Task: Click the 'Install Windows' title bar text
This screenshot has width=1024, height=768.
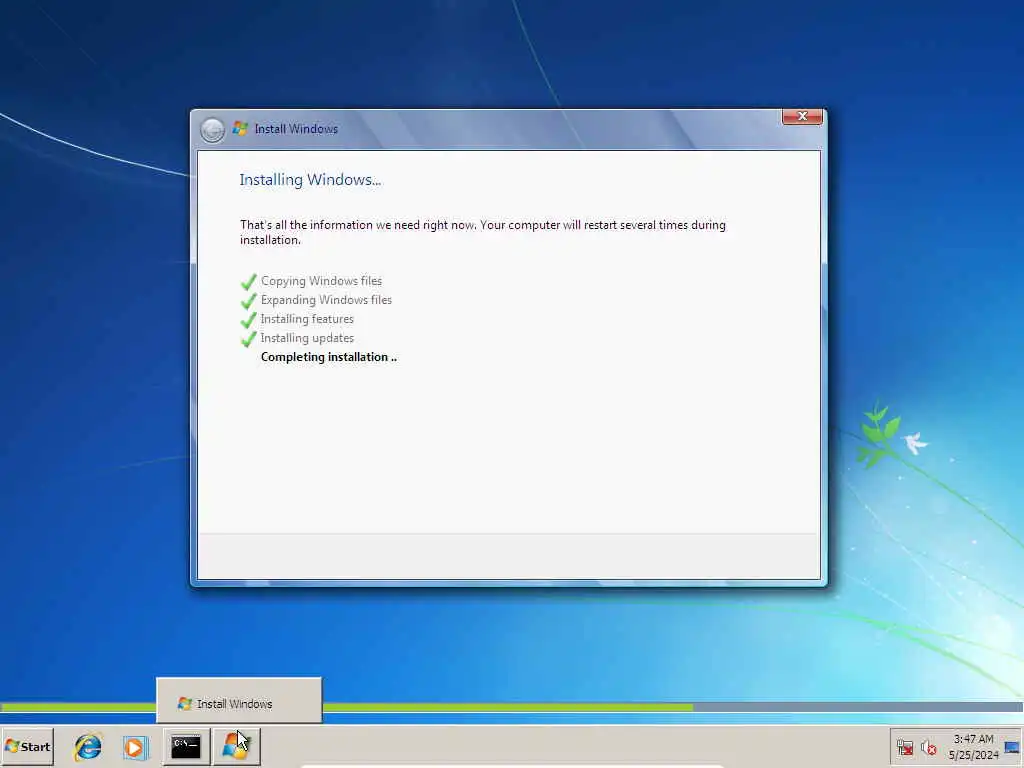Action: point(296,129)
